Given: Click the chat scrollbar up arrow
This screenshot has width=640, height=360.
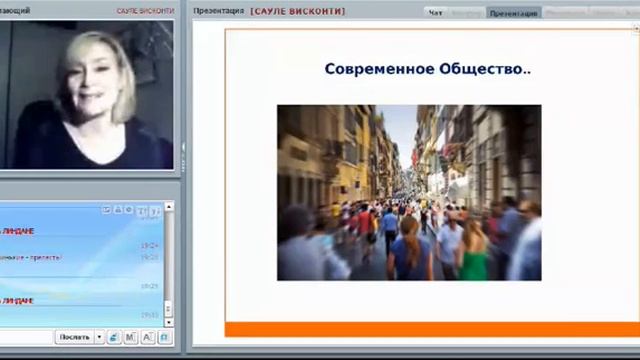Looking at the screenshot, I should 169,207.
